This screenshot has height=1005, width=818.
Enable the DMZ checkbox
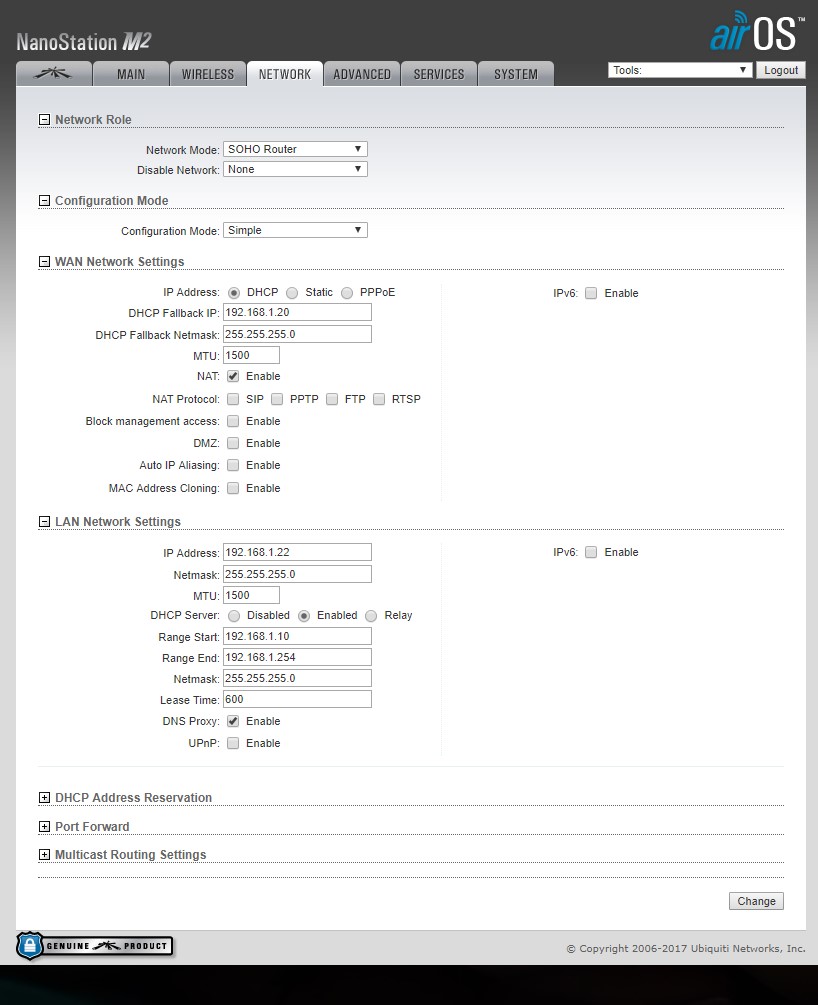pyautogui.click(x=233, y=443)
